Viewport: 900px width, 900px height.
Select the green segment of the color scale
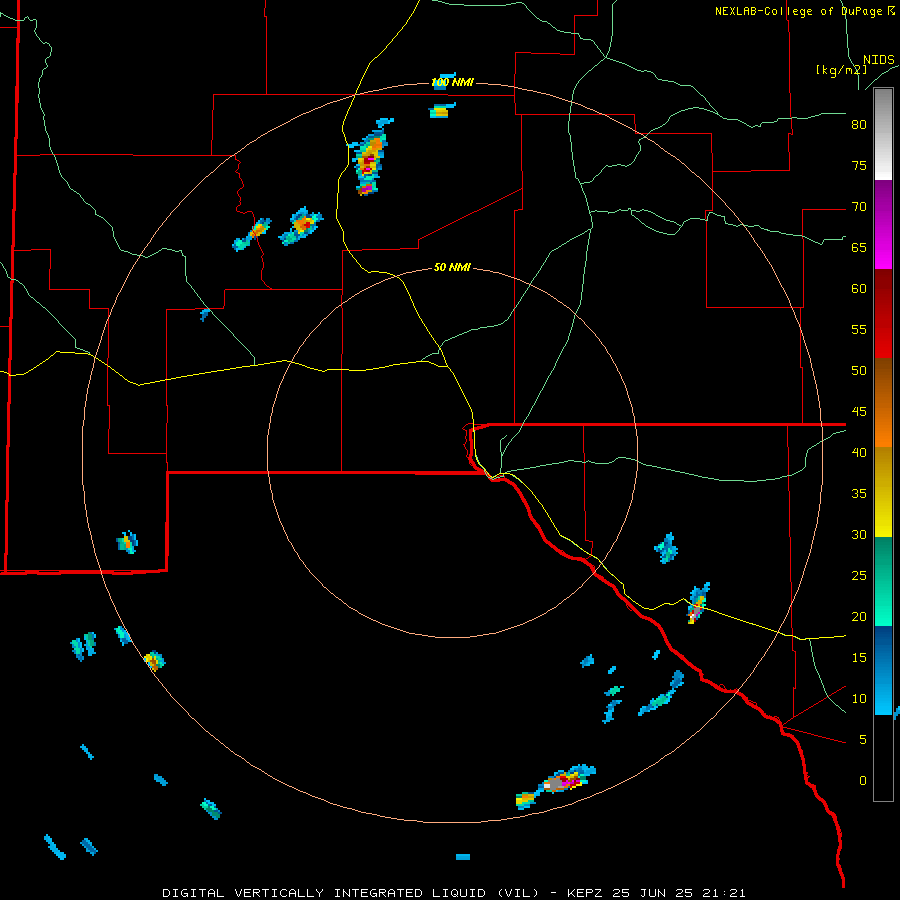pyautogui.click(x=883, y=581)
